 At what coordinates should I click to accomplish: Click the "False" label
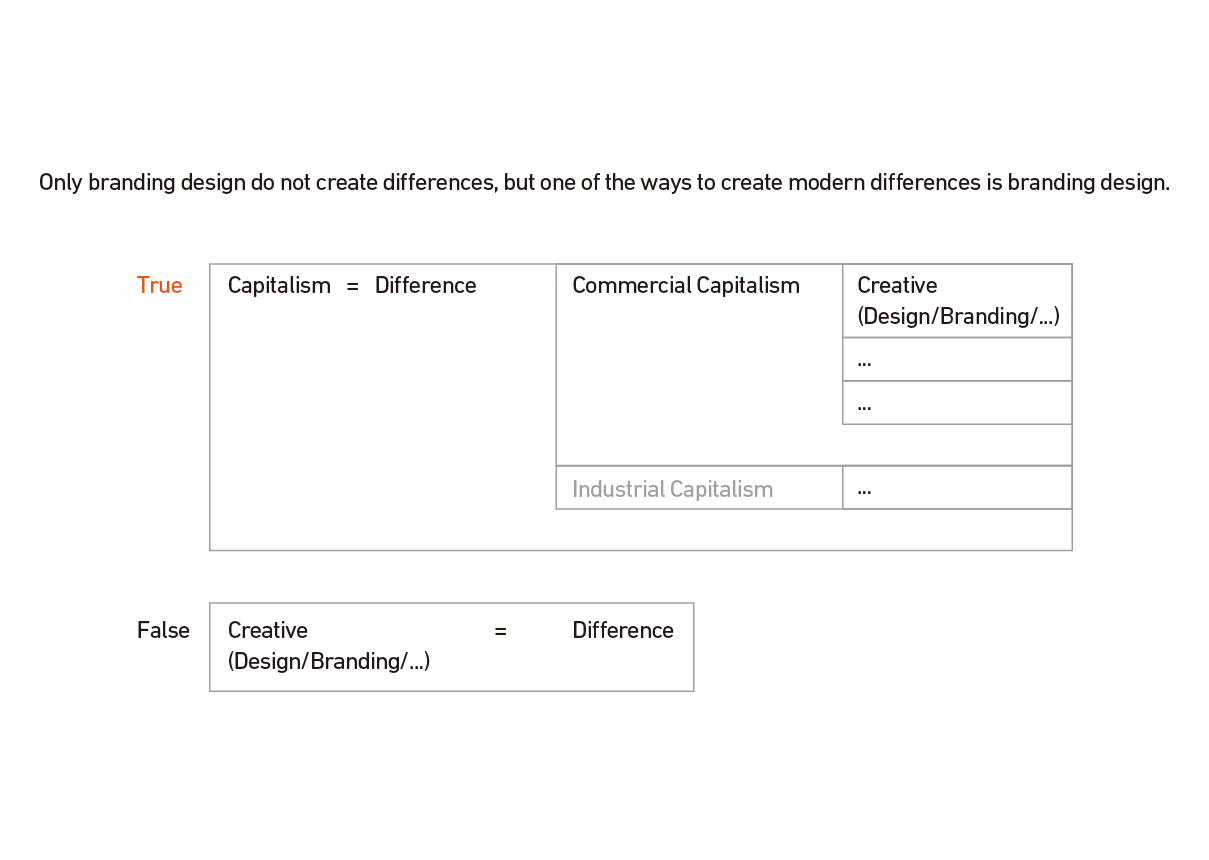(x=163, y=631)
